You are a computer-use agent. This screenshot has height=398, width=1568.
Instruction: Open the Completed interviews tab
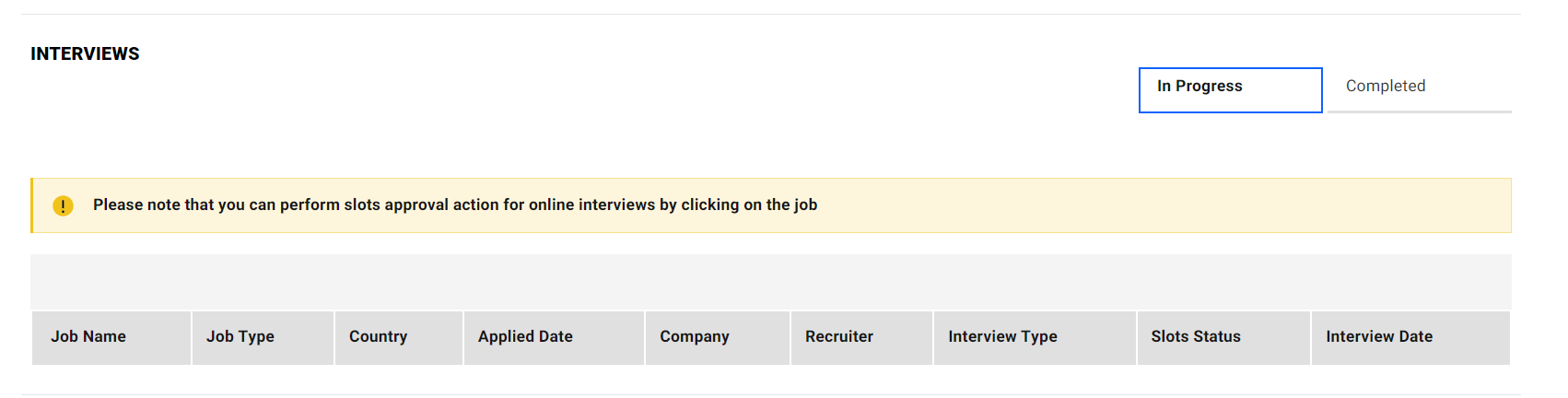click(1385, 86)
